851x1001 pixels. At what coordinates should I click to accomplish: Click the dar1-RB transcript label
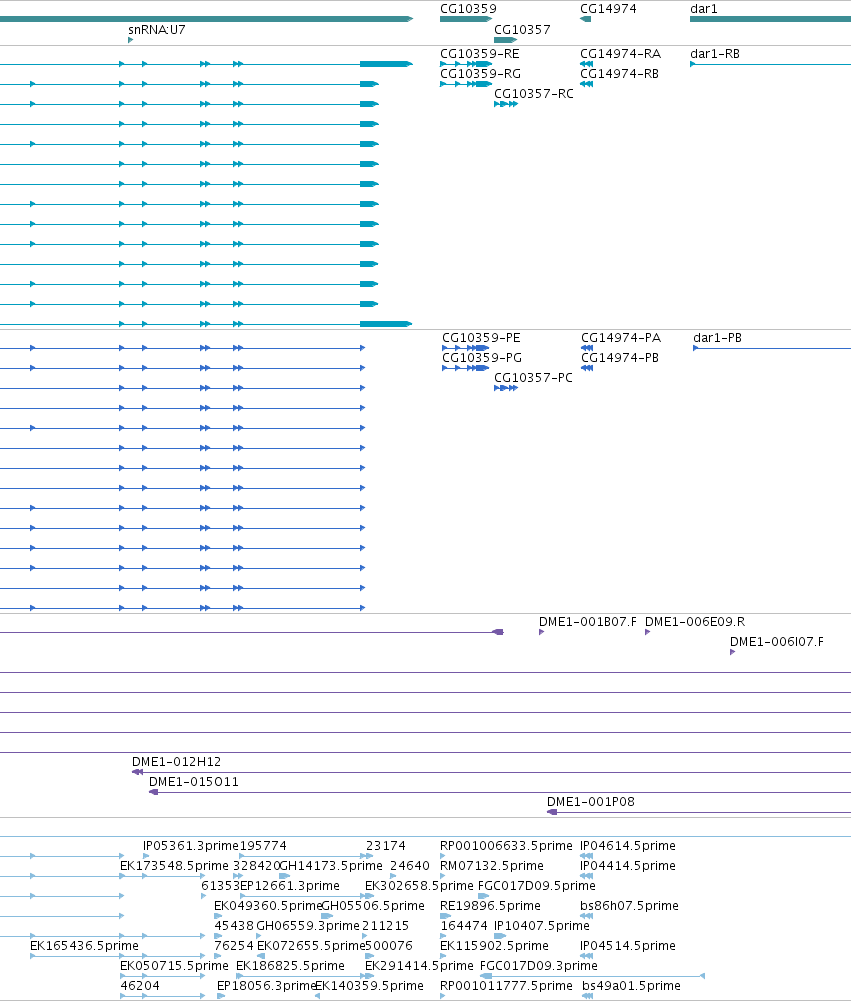[x=715, y=54]
